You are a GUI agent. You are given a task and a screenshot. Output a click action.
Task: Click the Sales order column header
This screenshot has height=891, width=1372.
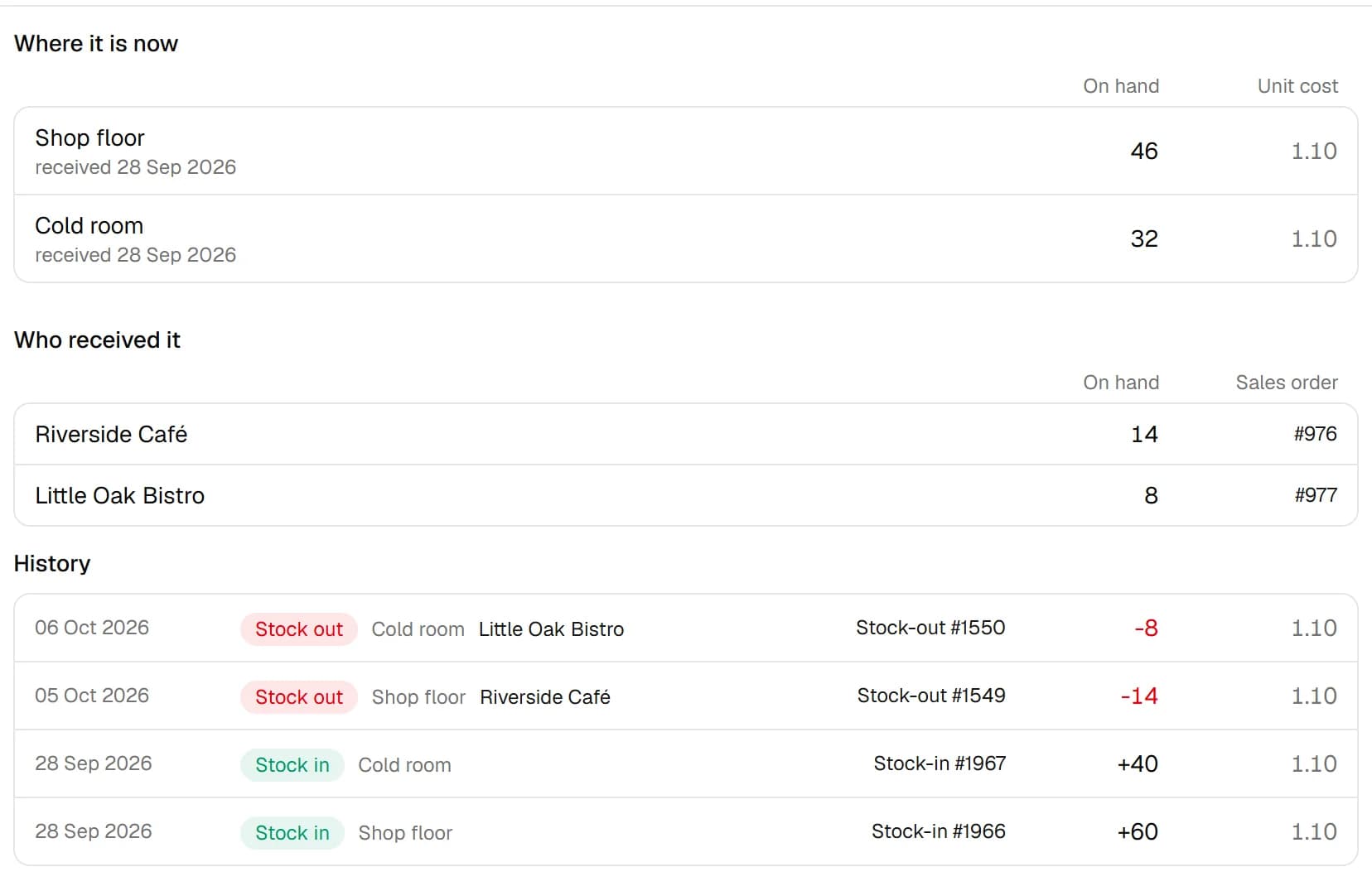pos(1287,383)
